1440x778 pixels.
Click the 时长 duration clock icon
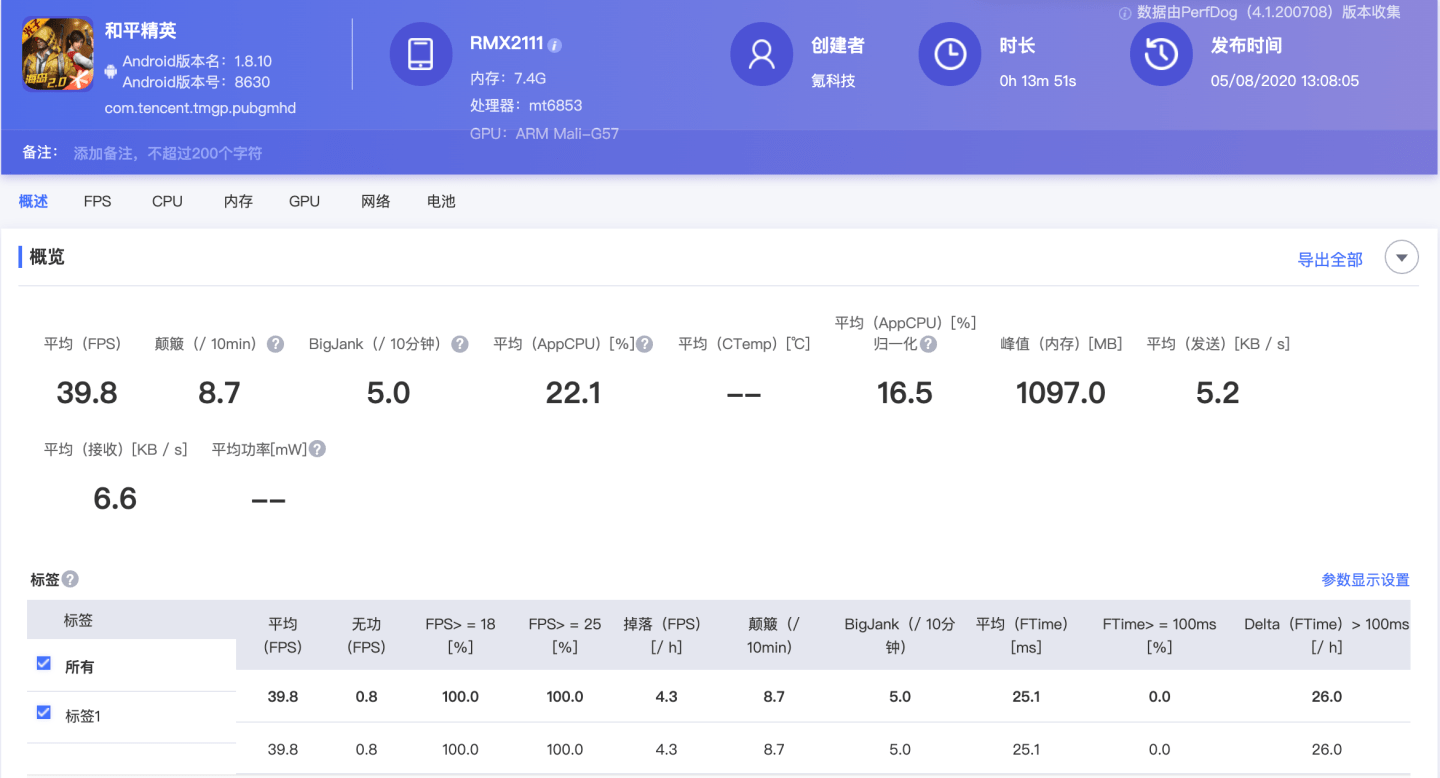click(x=949, y=55)
